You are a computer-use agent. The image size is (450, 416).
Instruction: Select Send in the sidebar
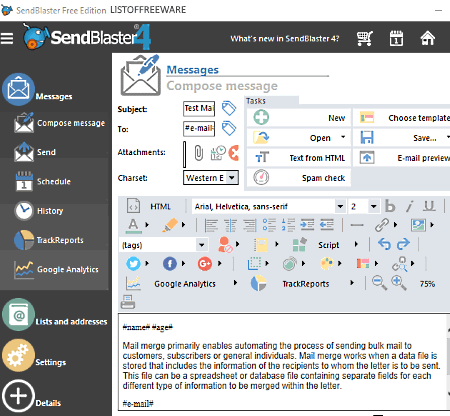click(35, 152)
